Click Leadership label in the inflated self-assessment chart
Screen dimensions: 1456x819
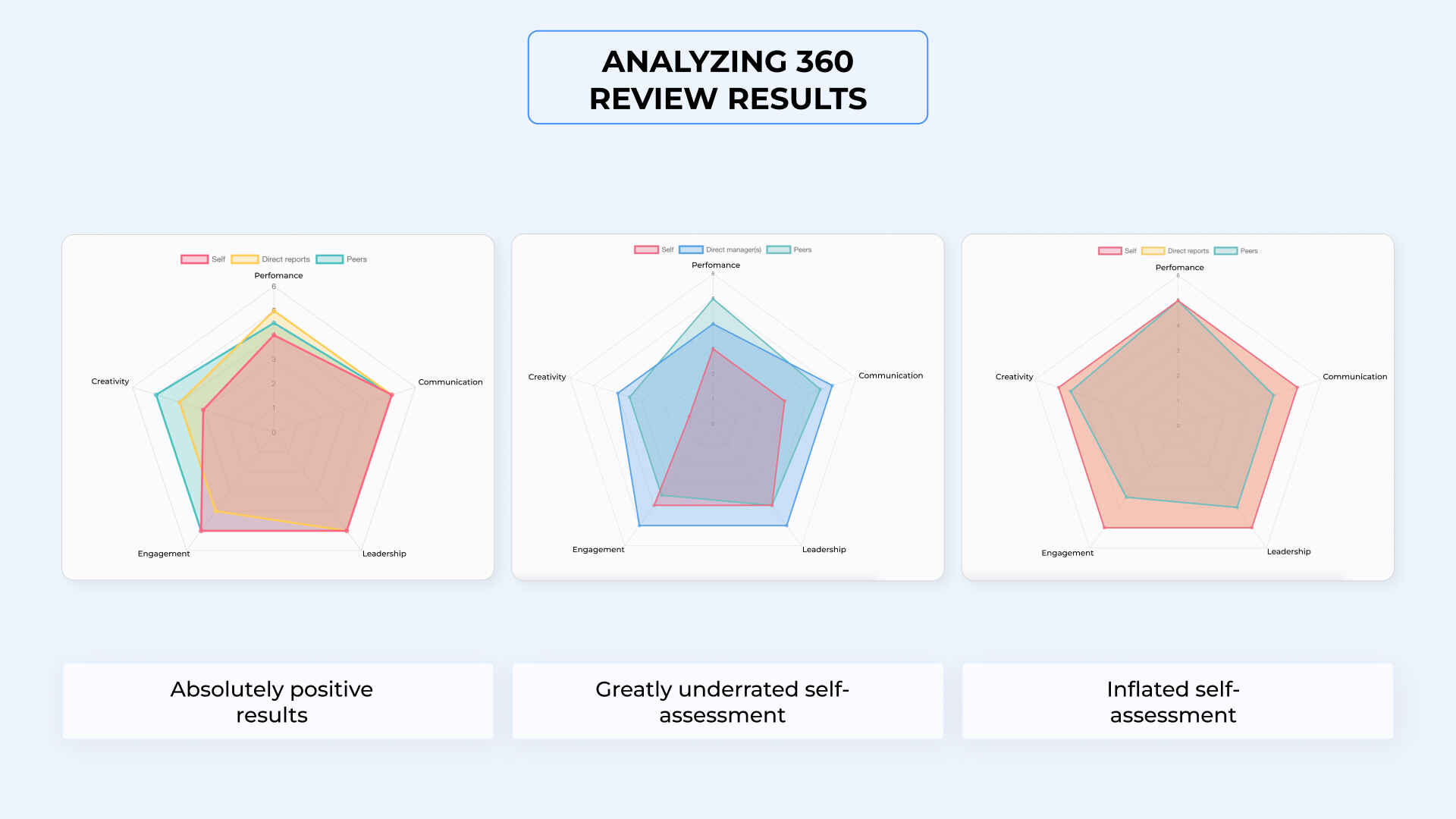(x=1288, y=551)
